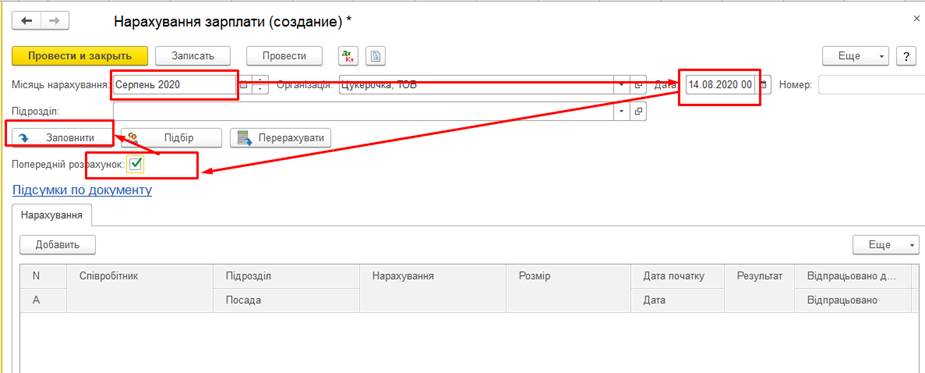Click the month stepper arrows
This screenshot has width=925, height=373.
[260, 85]
